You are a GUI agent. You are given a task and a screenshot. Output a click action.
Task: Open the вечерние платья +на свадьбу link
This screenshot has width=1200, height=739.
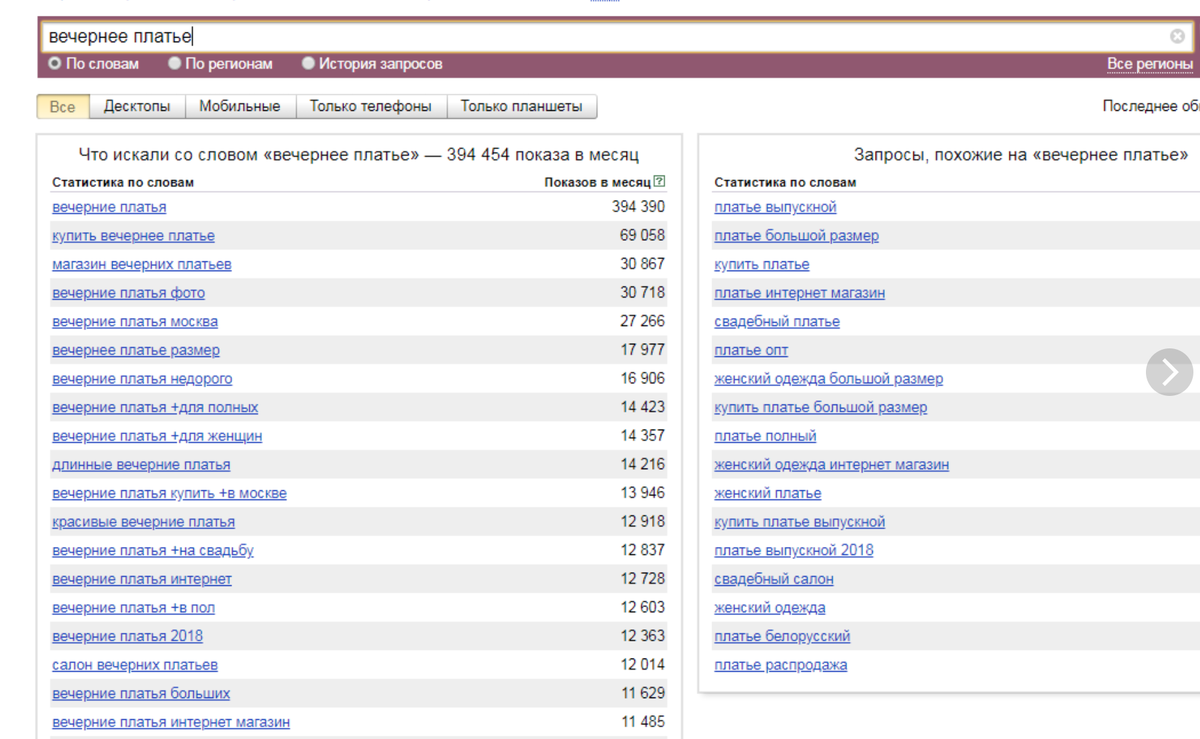pos(153,550)
